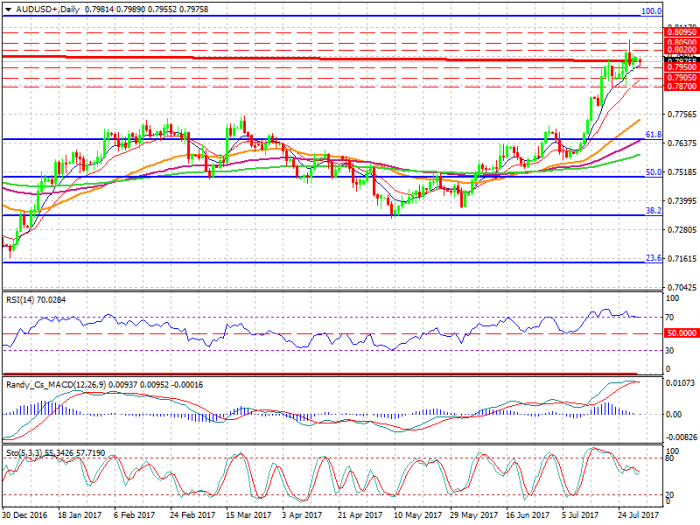The height and width of the screenshot is (525, 700).
Task: Click the 10 May 2017 date label
Action: 417,515
